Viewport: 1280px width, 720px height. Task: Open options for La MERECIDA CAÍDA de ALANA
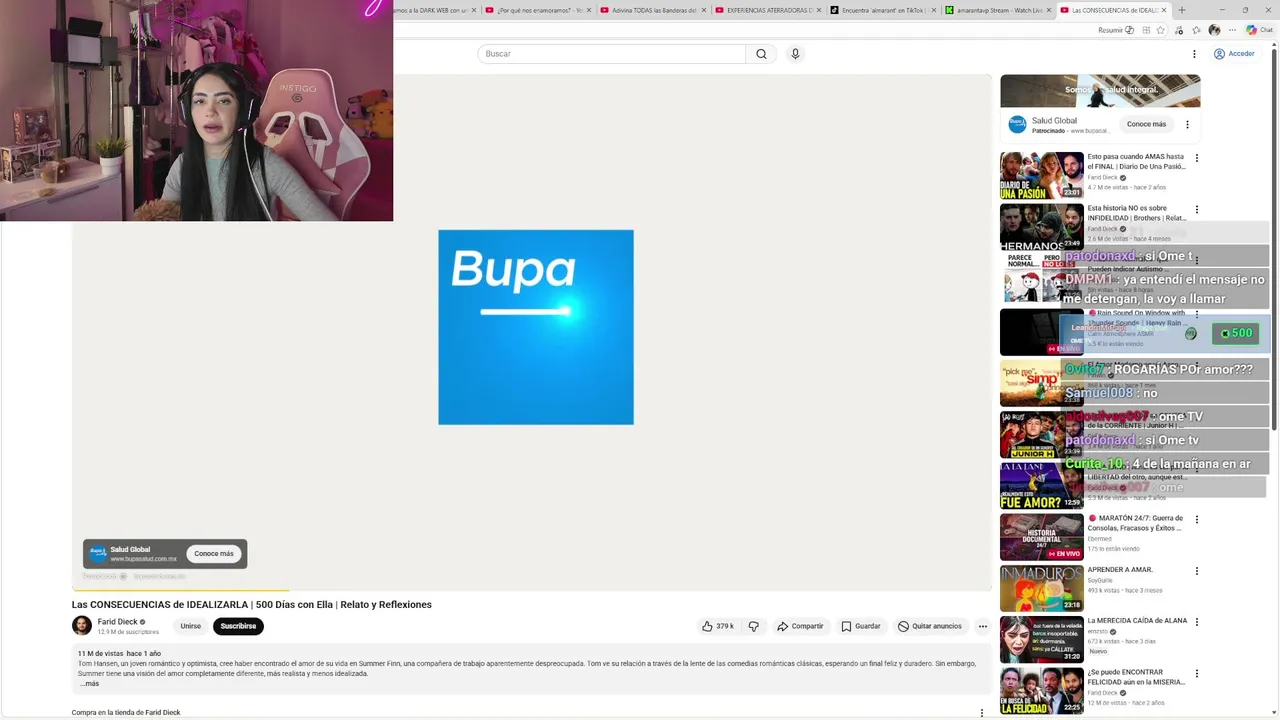[1197, 622]
